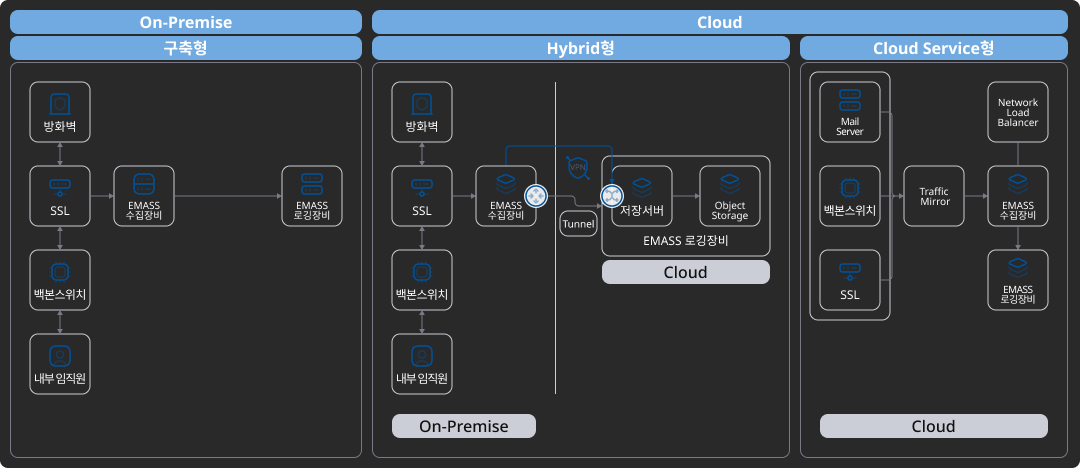Screen dimensions: 1080x468
Task: Select the Cloud Service형 header tab
Action: point(933,48)
